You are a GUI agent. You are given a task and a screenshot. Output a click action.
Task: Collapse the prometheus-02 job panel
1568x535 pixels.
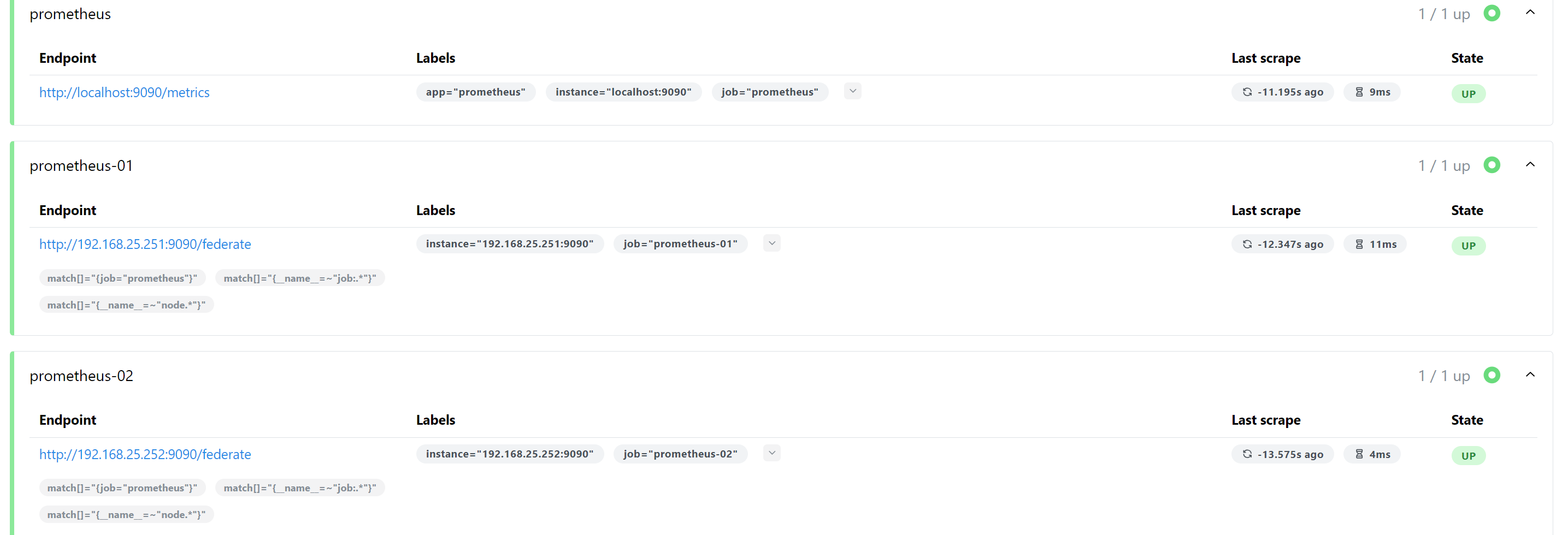[1530, 375]
